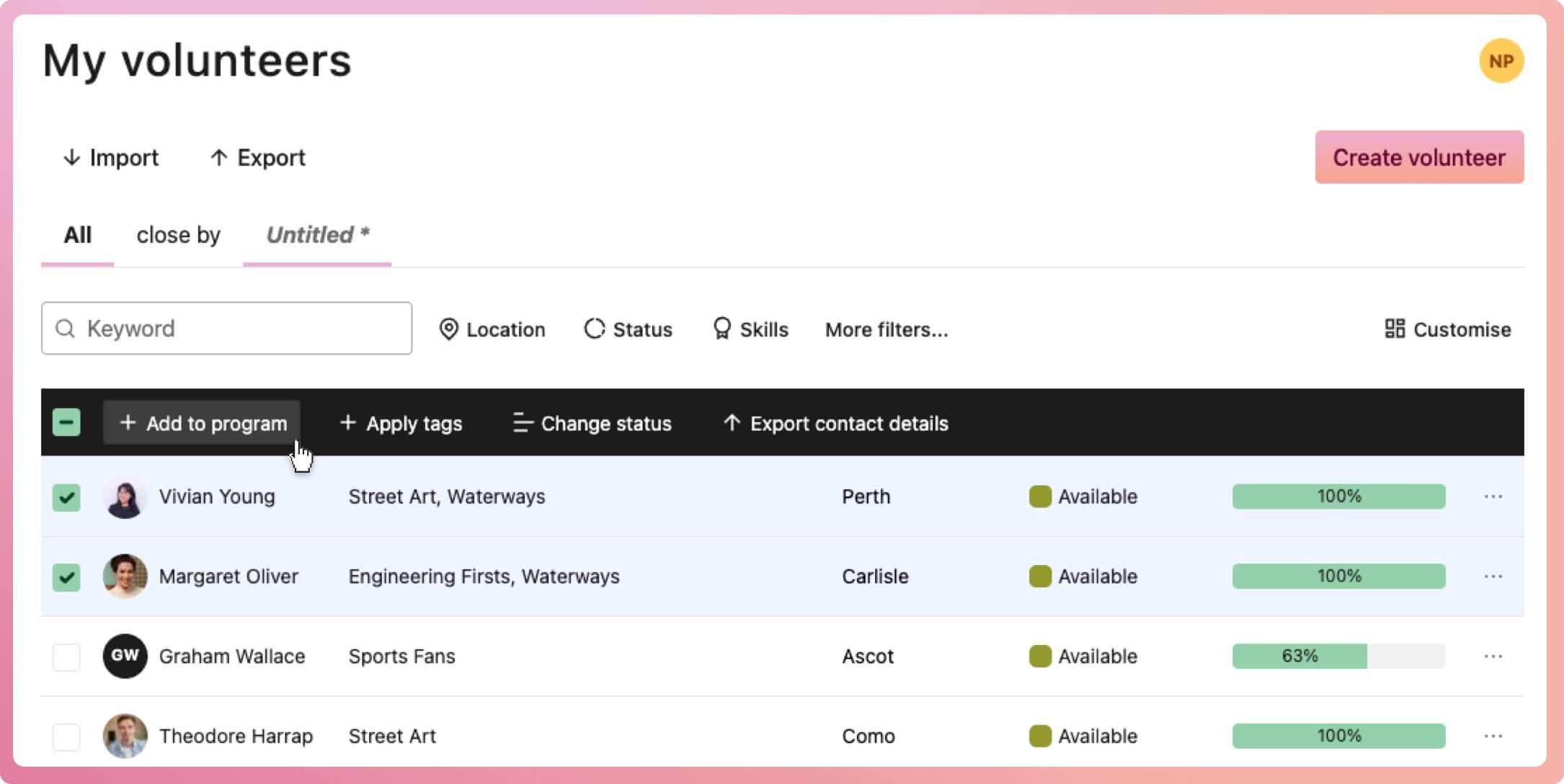Click the Export contact details action
Viewport: 1564px width, 784px height.
point(836,424)
